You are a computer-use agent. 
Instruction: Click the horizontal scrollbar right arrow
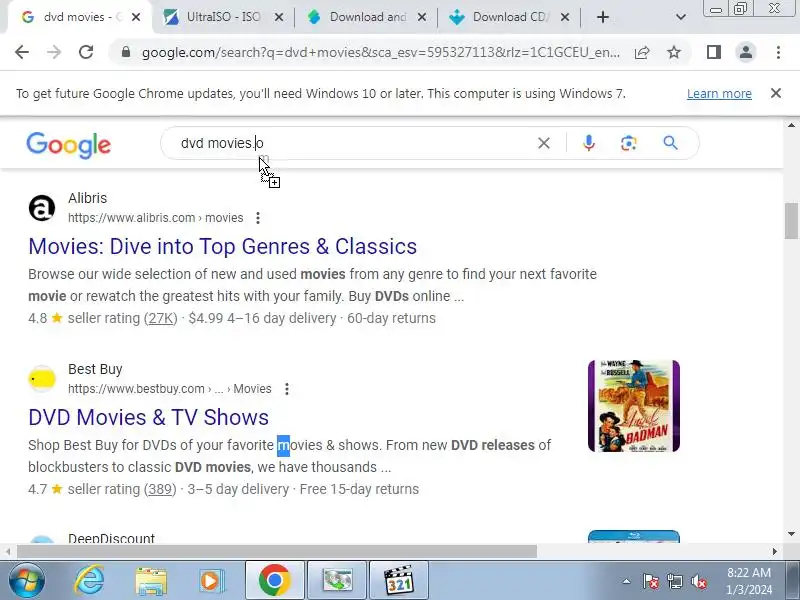pyautogui.click(x=775, y=552)
